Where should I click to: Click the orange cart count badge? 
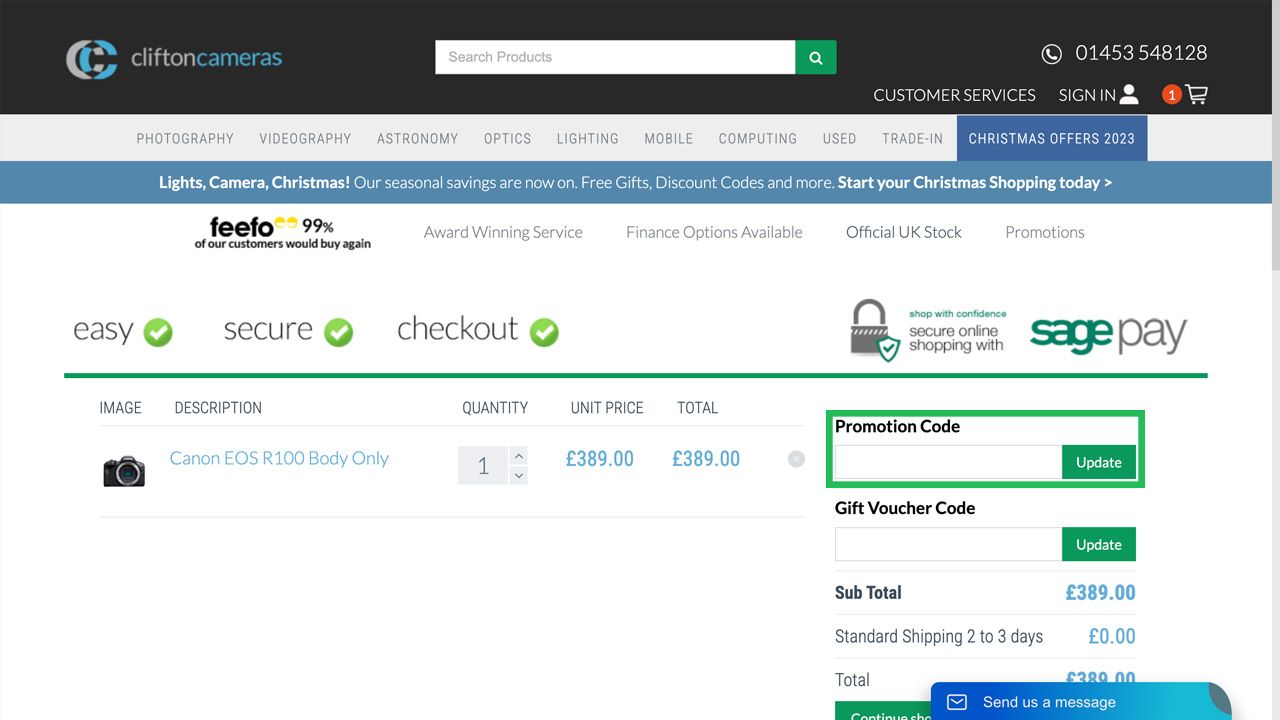coord(1171,94)
